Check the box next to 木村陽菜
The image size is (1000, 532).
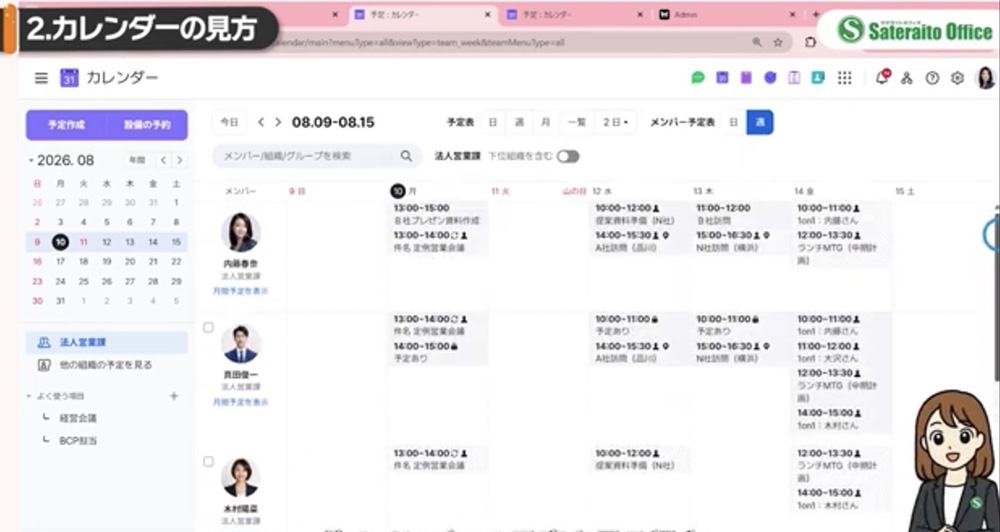(x=209, y=461)
